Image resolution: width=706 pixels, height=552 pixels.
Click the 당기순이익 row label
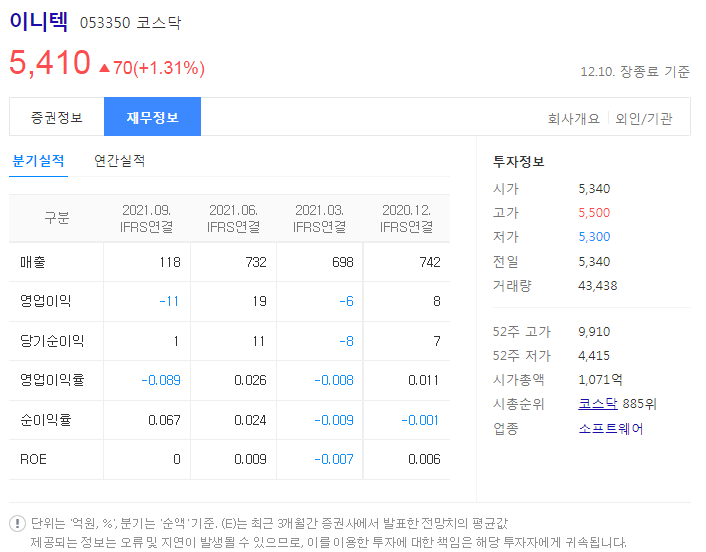[52, 341]
